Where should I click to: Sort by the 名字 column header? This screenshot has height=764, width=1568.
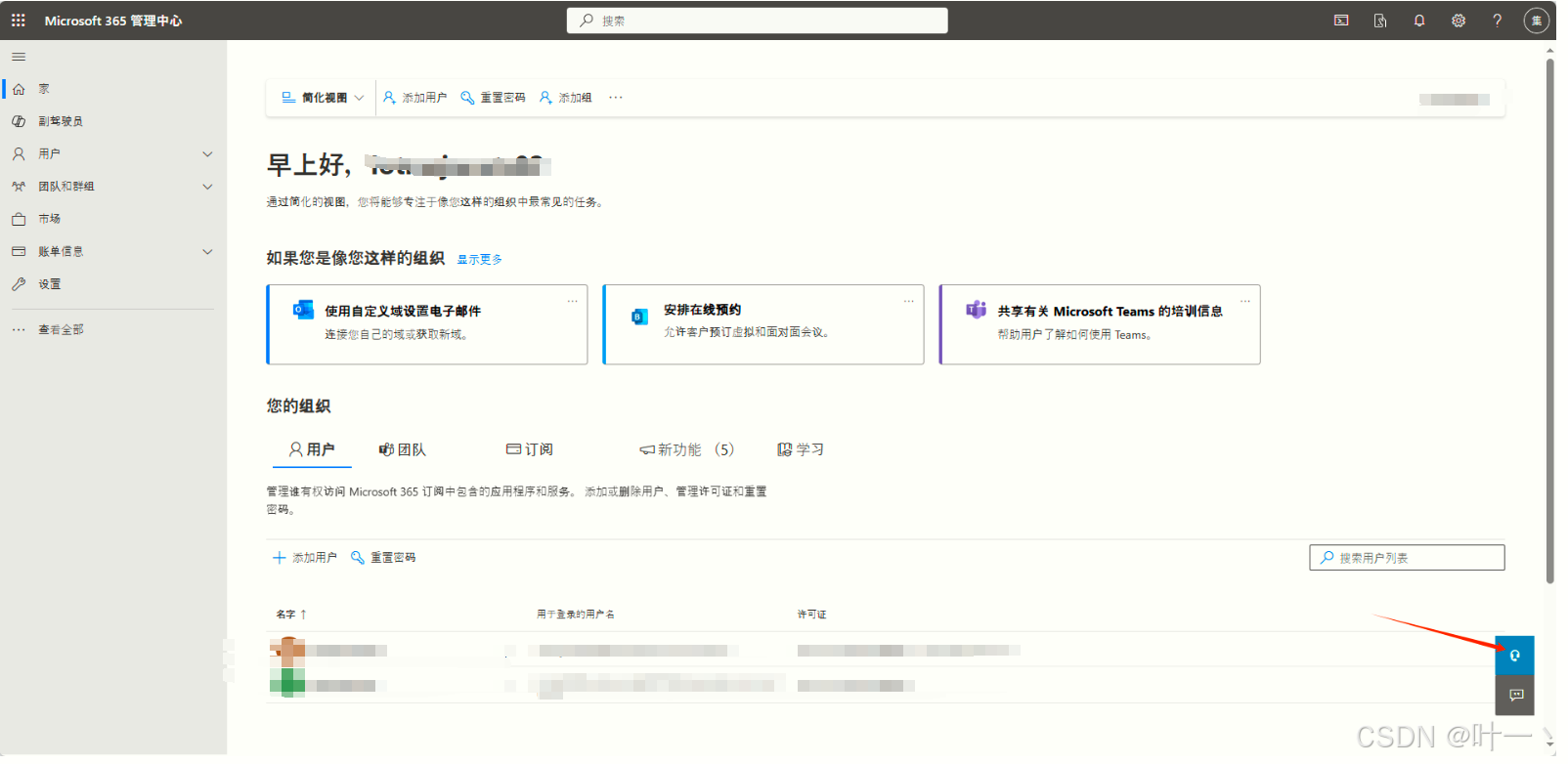[291, 615]
